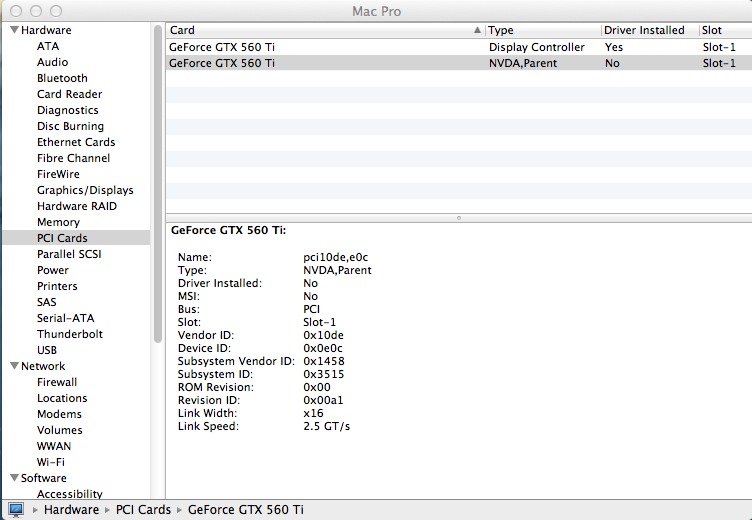Click the split pane divider handle
752x520 pixels.
click(459, 218)
